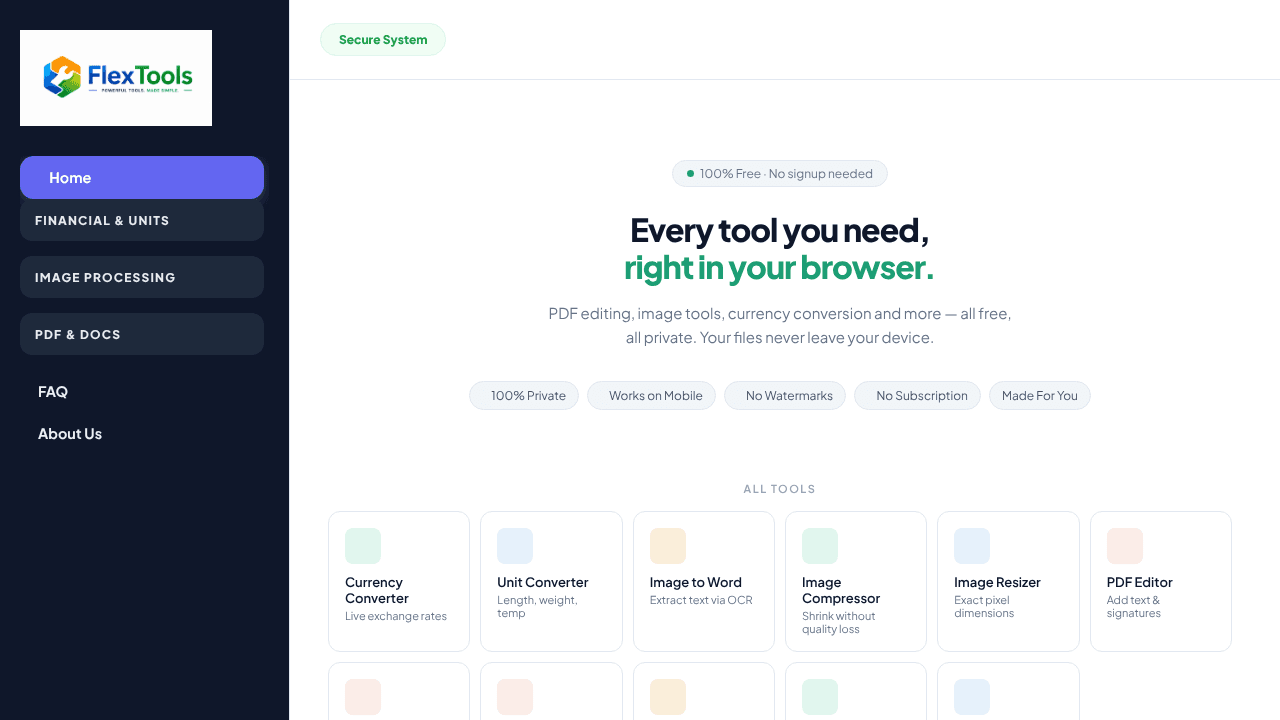Open the Image Resizer tool title
The height and width of the screenshot is (720, 1280).
(x=997, y=582)
